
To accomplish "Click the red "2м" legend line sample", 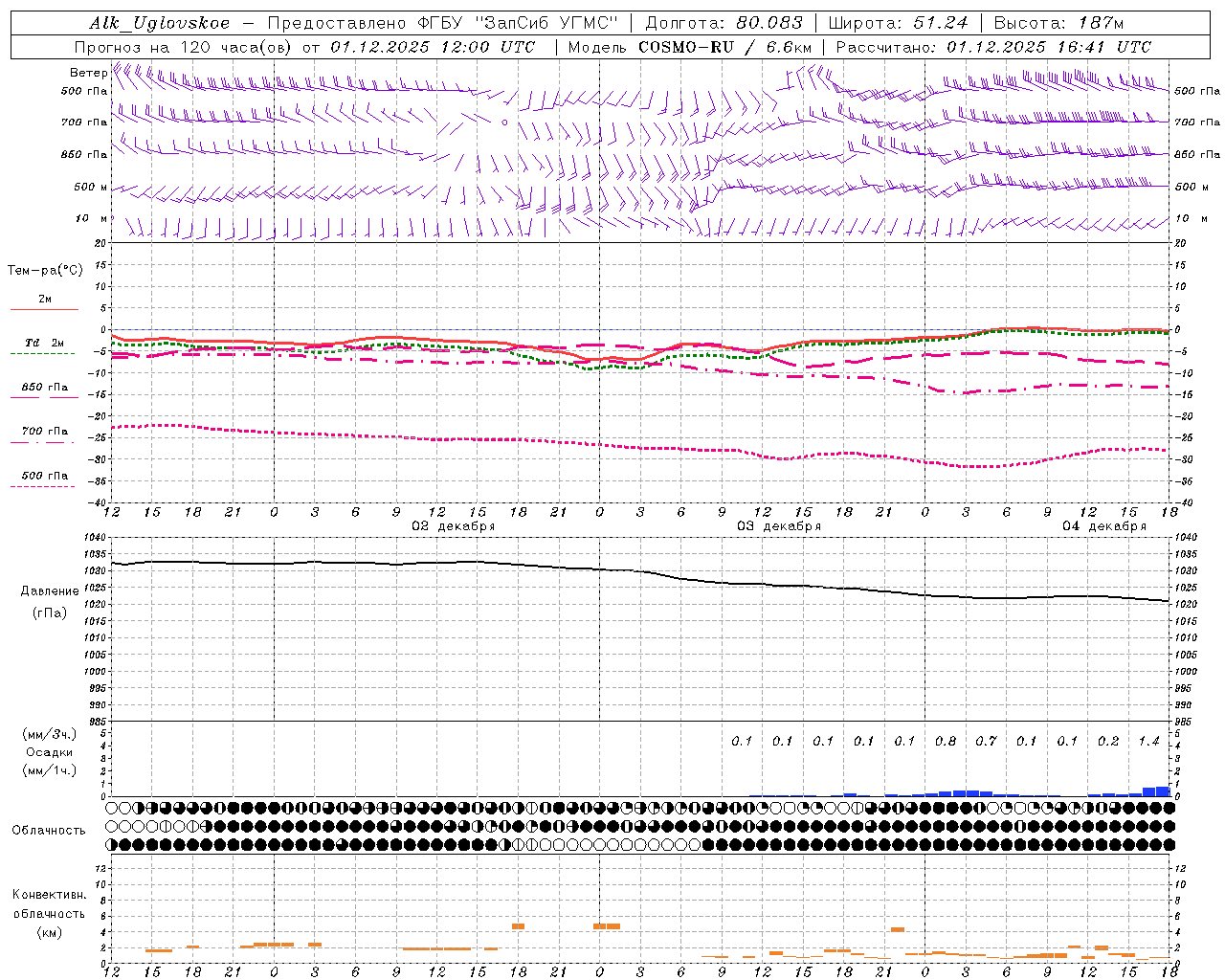I will tap(44, 309).
